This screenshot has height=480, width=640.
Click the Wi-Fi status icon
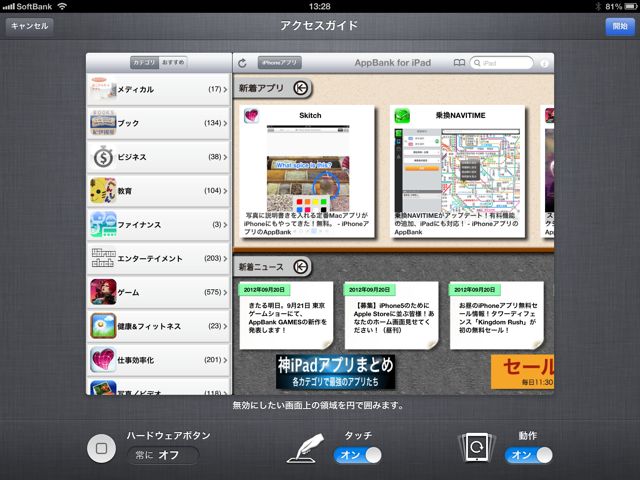[62, 6]
